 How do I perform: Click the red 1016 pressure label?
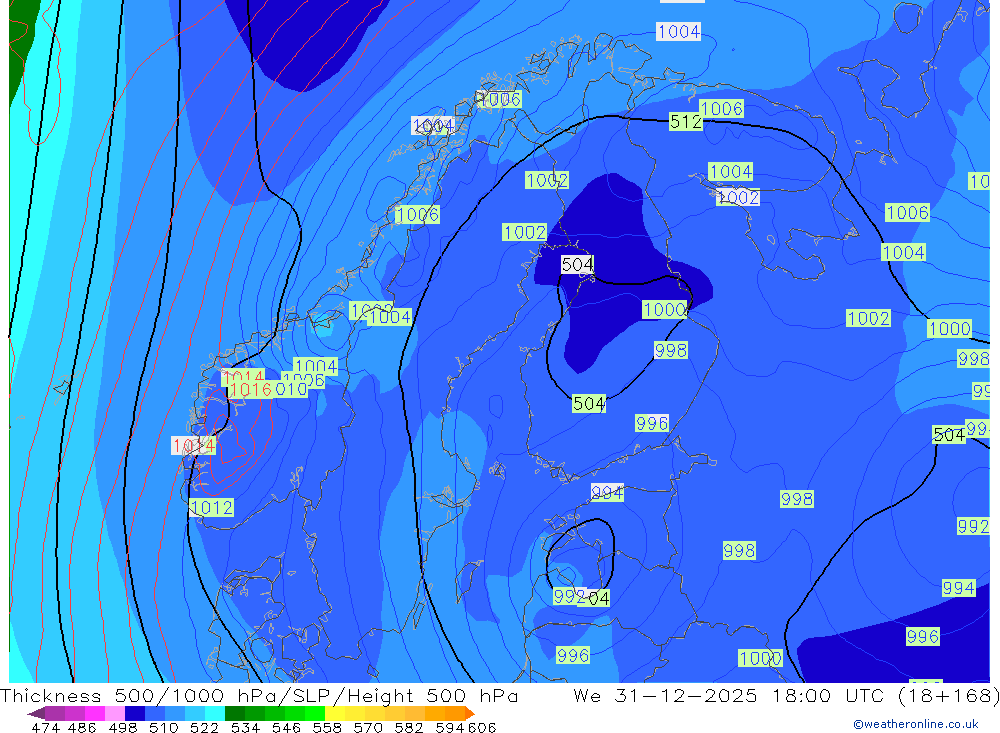(250, 389)
